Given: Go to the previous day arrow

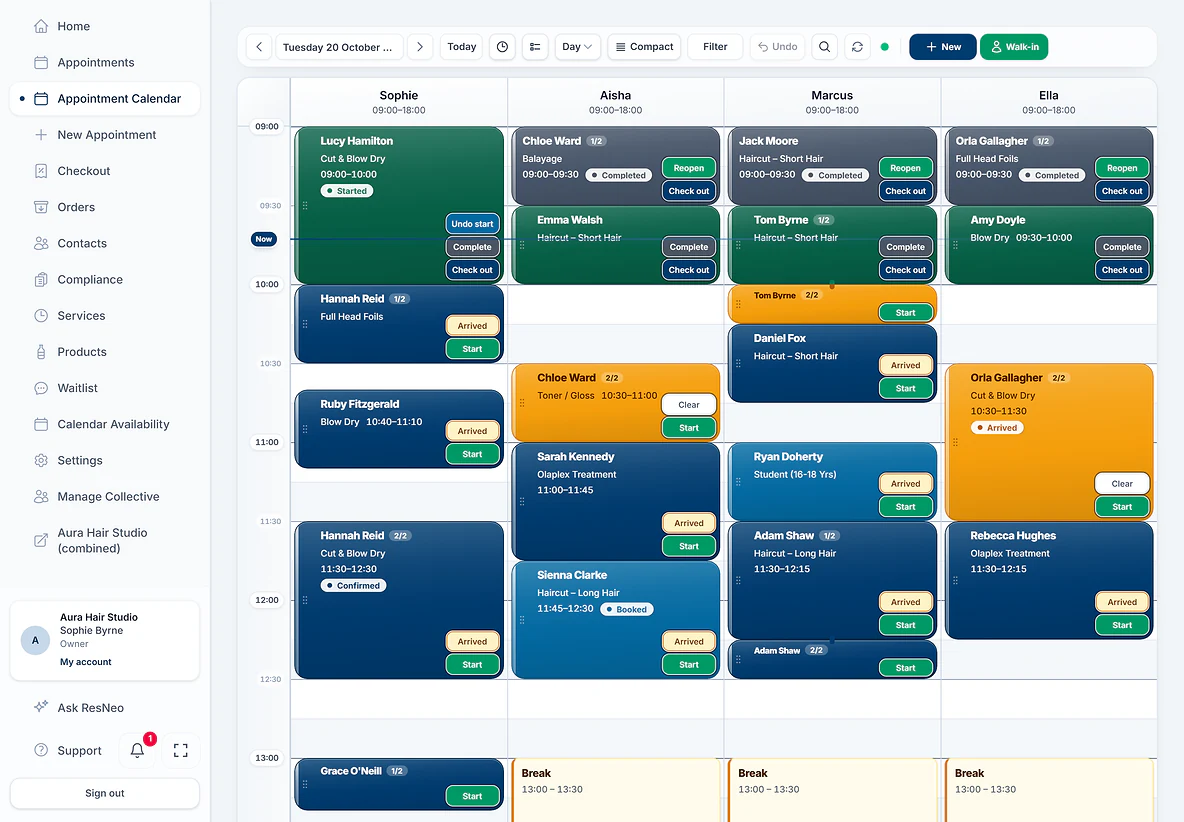Looking at the screenshot, I should pyautogui.click(x=259, y=47).
